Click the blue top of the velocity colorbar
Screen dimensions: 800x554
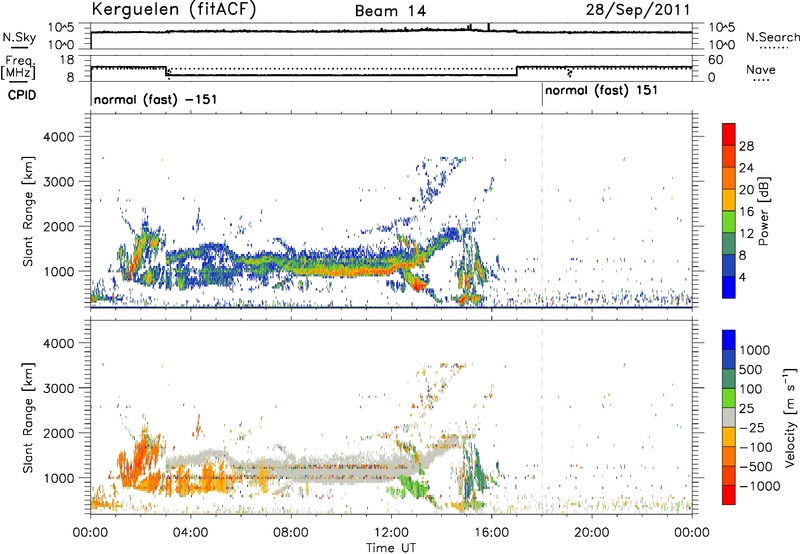[729, 339]
